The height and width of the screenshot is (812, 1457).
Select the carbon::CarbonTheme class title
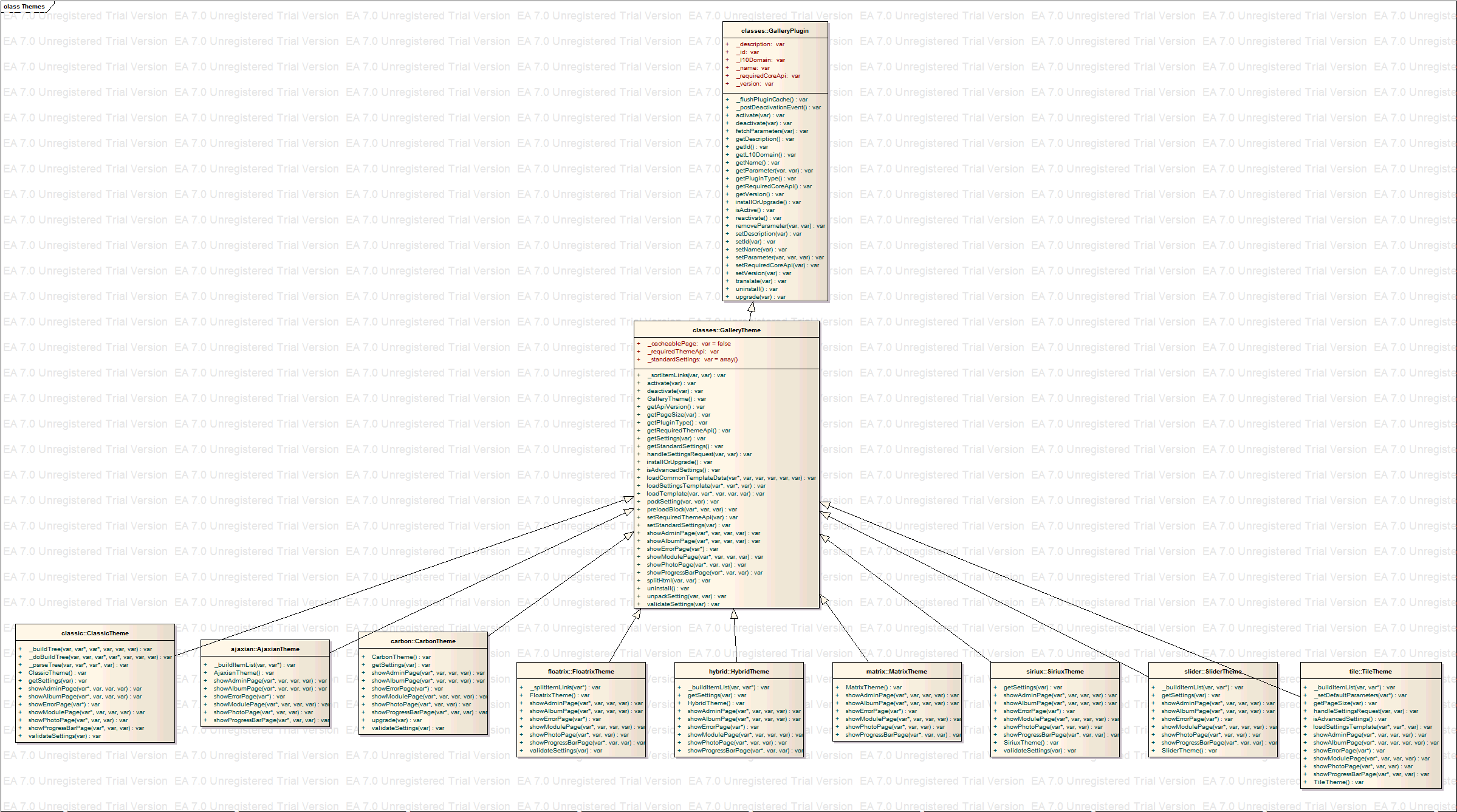423,641
